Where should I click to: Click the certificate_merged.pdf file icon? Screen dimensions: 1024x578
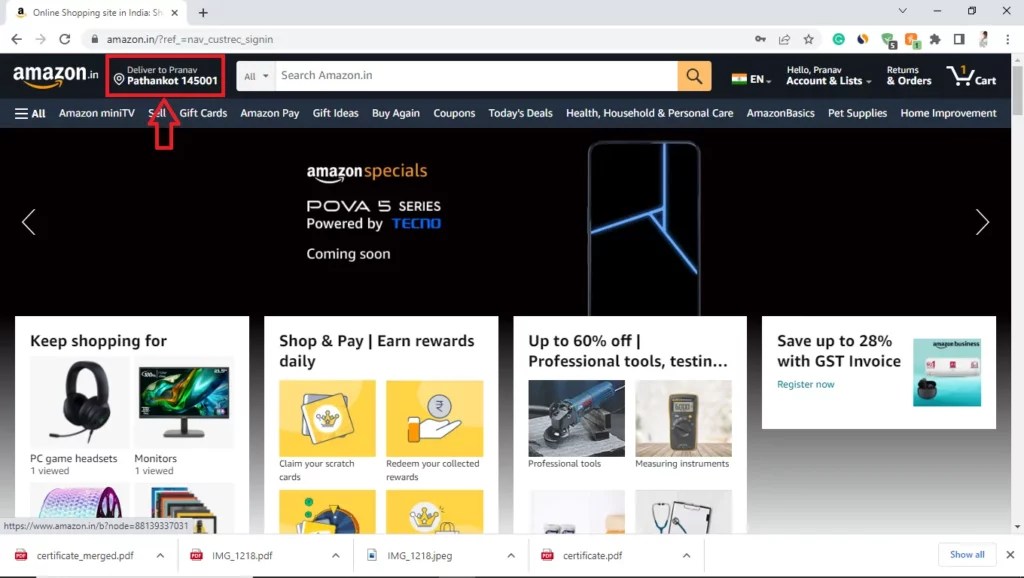[21, 555]
